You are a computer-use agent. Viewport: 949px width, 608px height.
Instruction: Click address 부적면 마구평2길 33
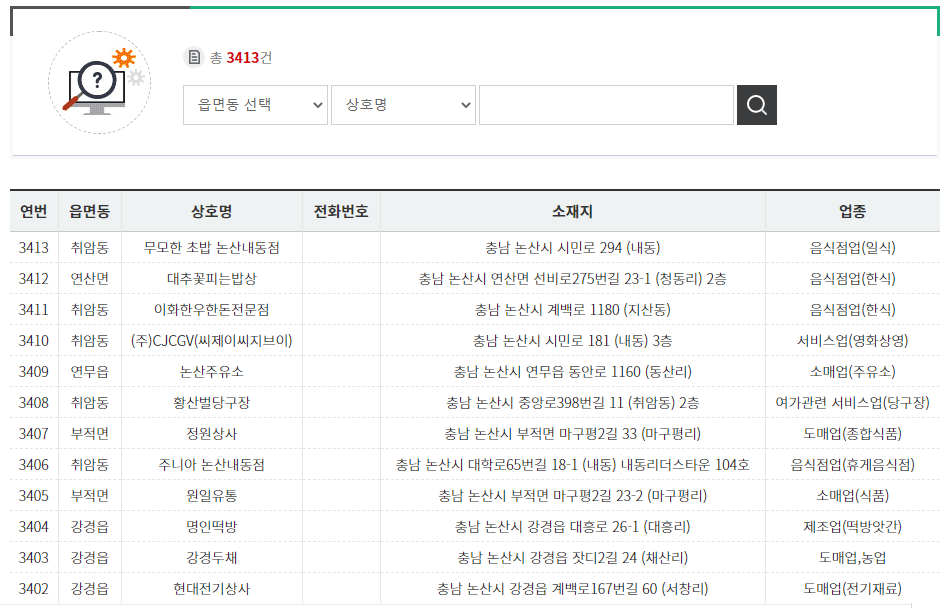tap(573, 434)
